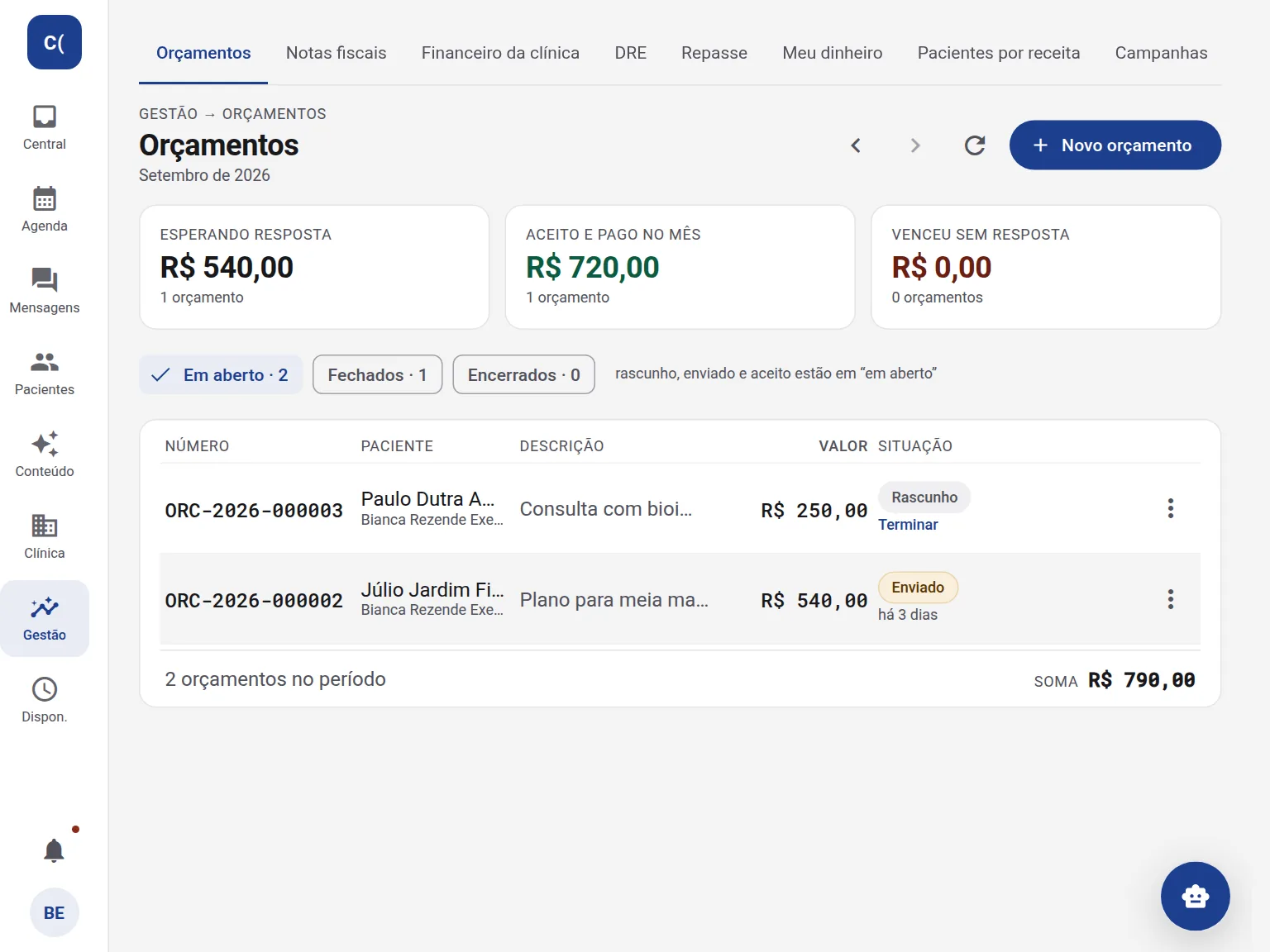Open row menu for ORC-2026-000003
The width and height of the screenshot is (1270, 952).
tap(1171, 508)
